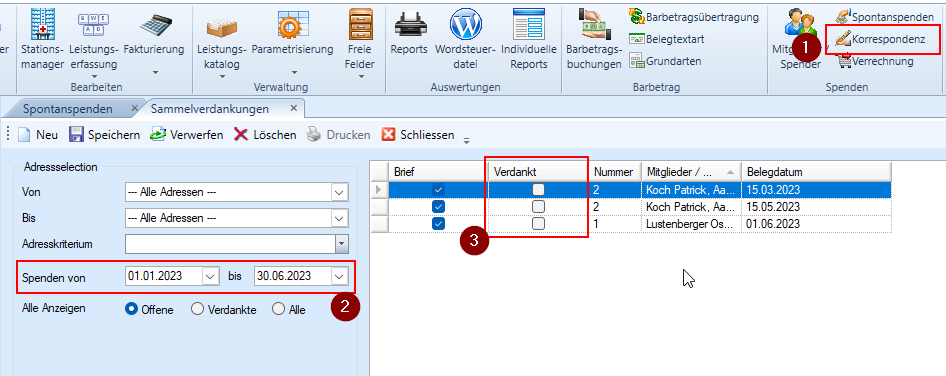Open the Bis address dropdown
946x376 pixels.
pos(340,217)
